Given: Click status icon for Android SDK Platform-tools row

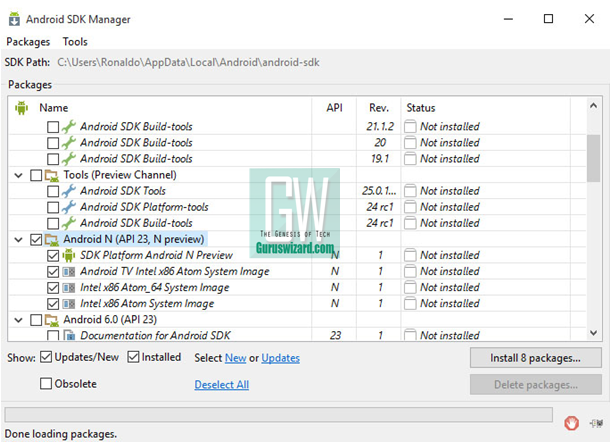Looking at the screenshot, I should click(410, 207).
